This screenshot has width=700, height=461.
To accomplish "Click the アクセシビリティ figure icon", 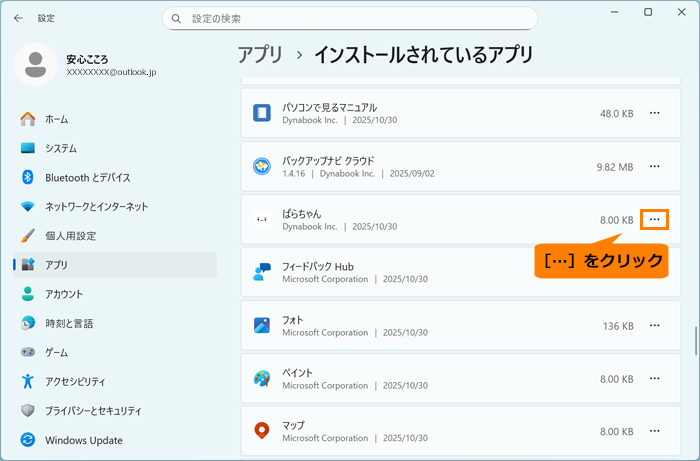I will tap(28, 381).
